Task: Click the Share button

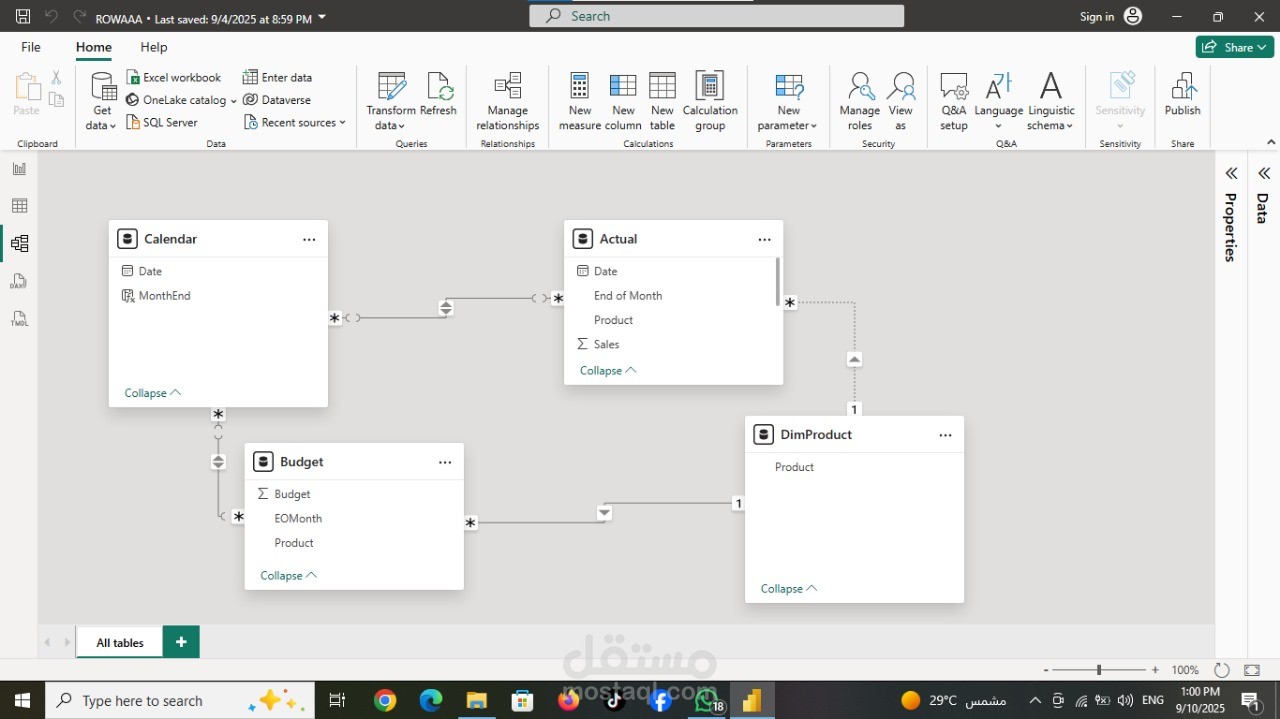Action: (1233, 47)
